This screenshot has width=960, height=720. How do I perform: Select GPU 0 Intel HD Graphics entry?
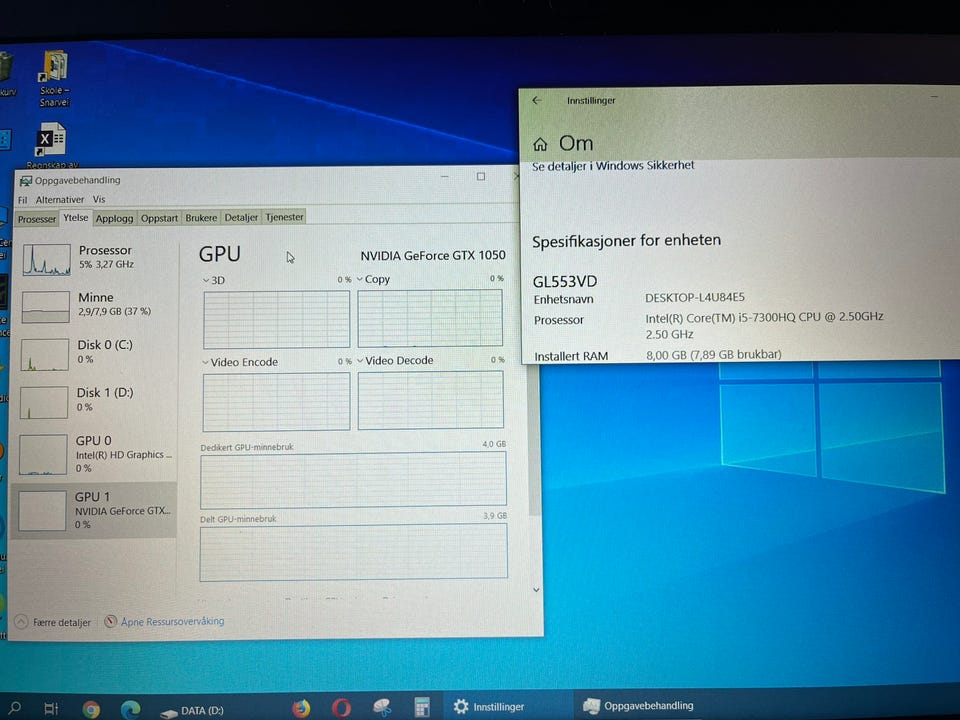[95, 454]
